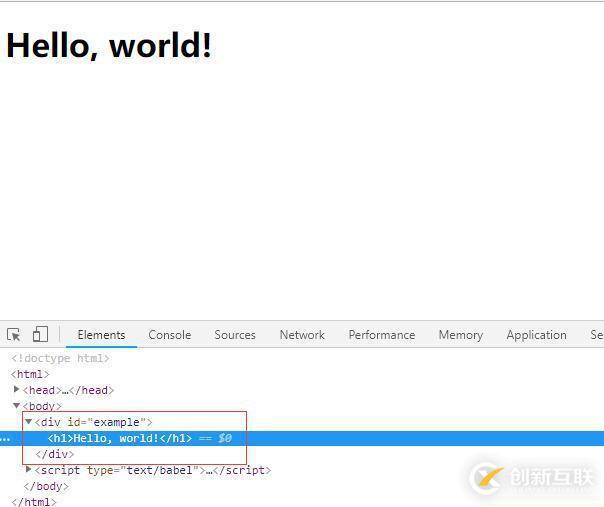Select the opening html tag row

pyautogui.click(x=30, y=374)
